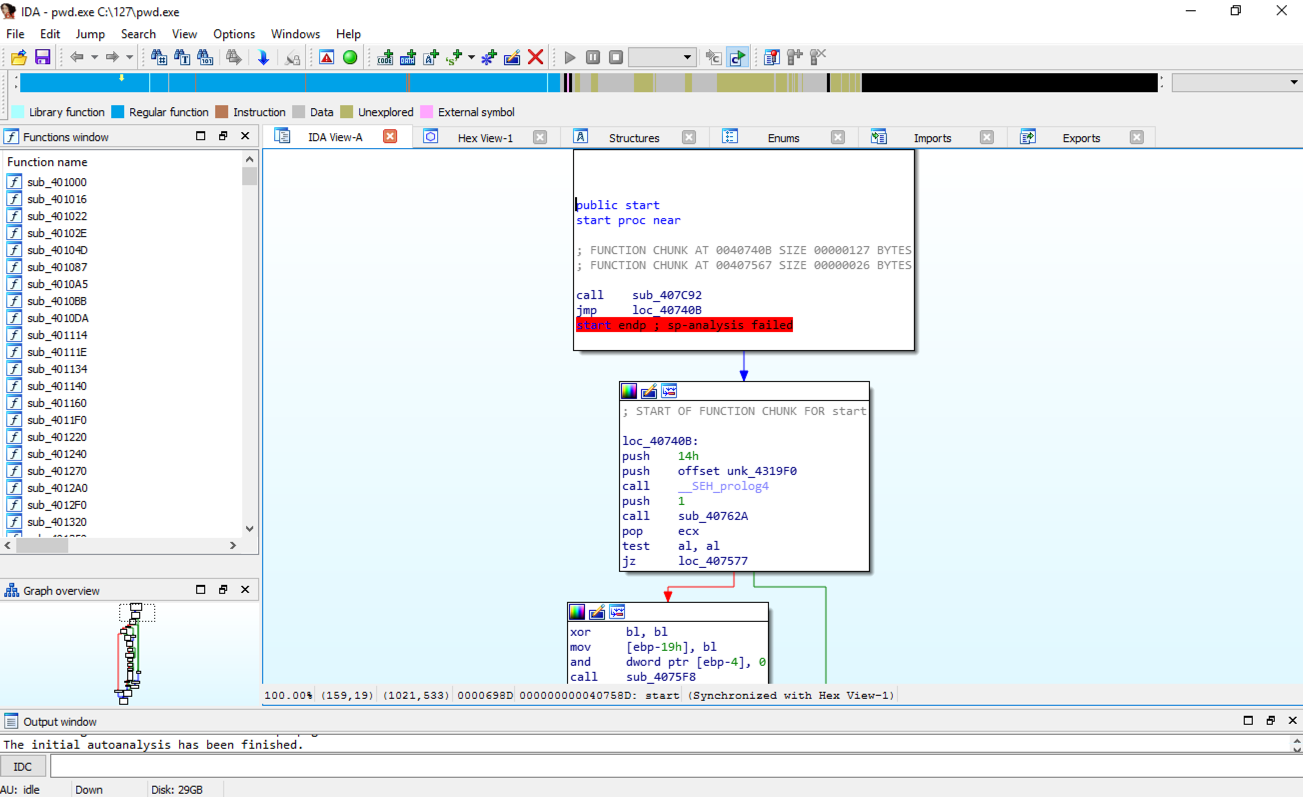This screenshot has width=1303, height=797.
Task: Click the IDC command language button
Action: coord(22,767)
